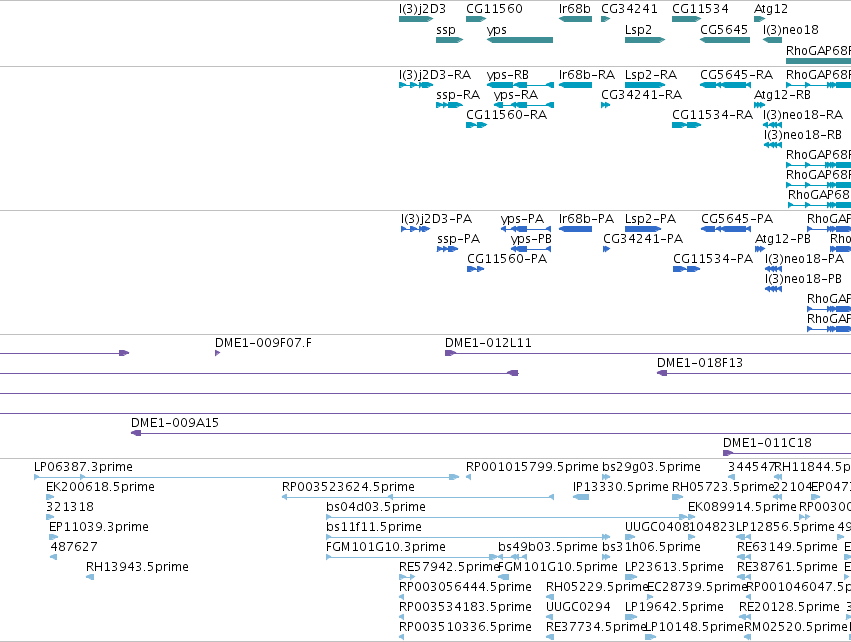The width and height of the screenshot is (851, 642).
Task: Click the RE63149.5prime EST label
Action: (787, 547)
